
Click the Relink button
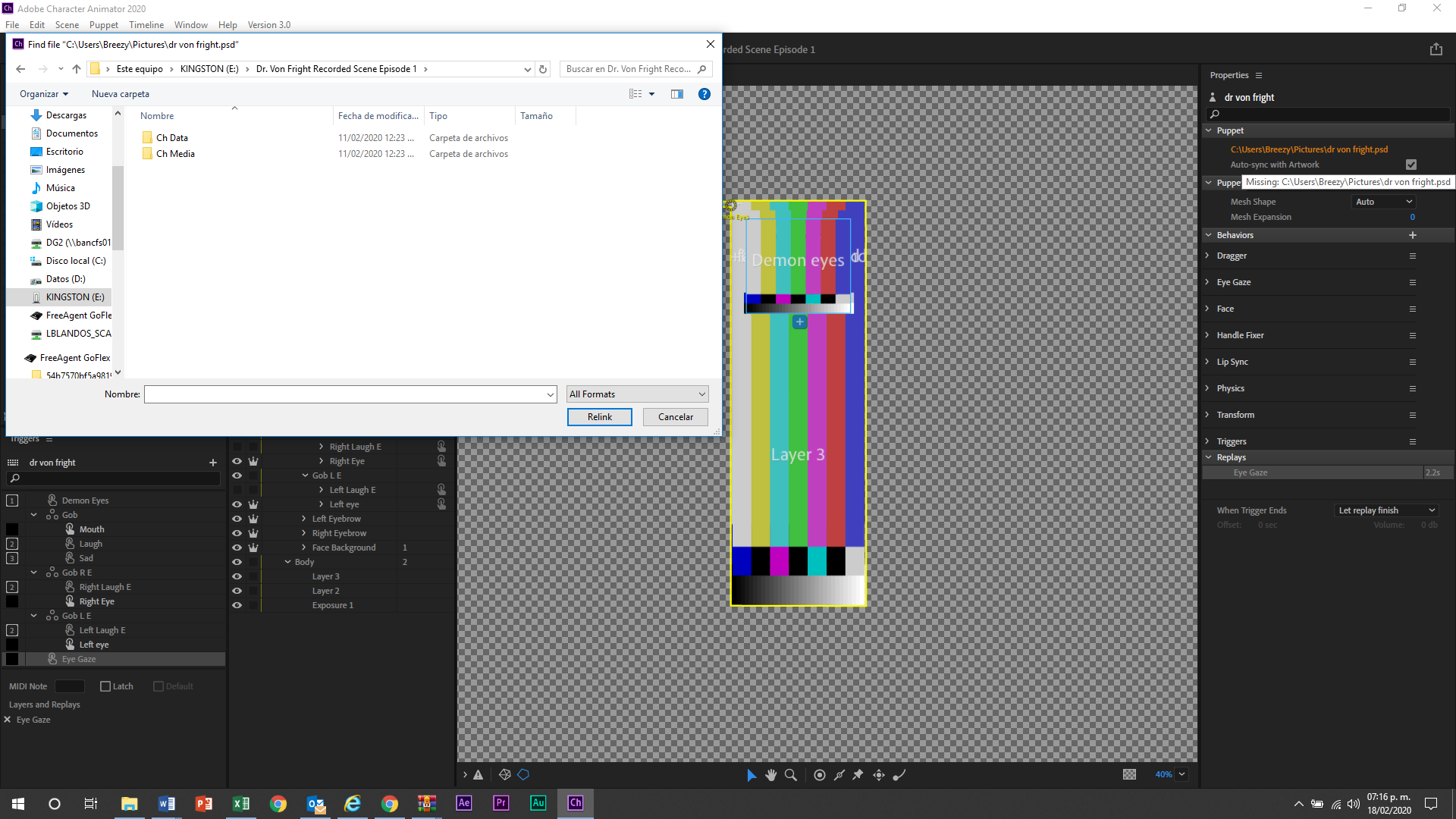click(x=599, y=417)
